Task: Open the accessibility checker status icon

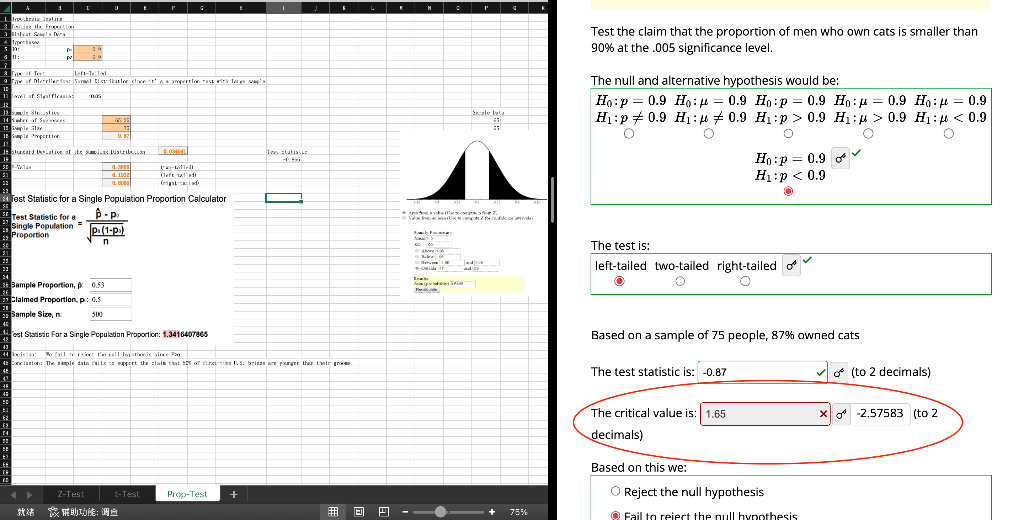Action: pos(84,512)
